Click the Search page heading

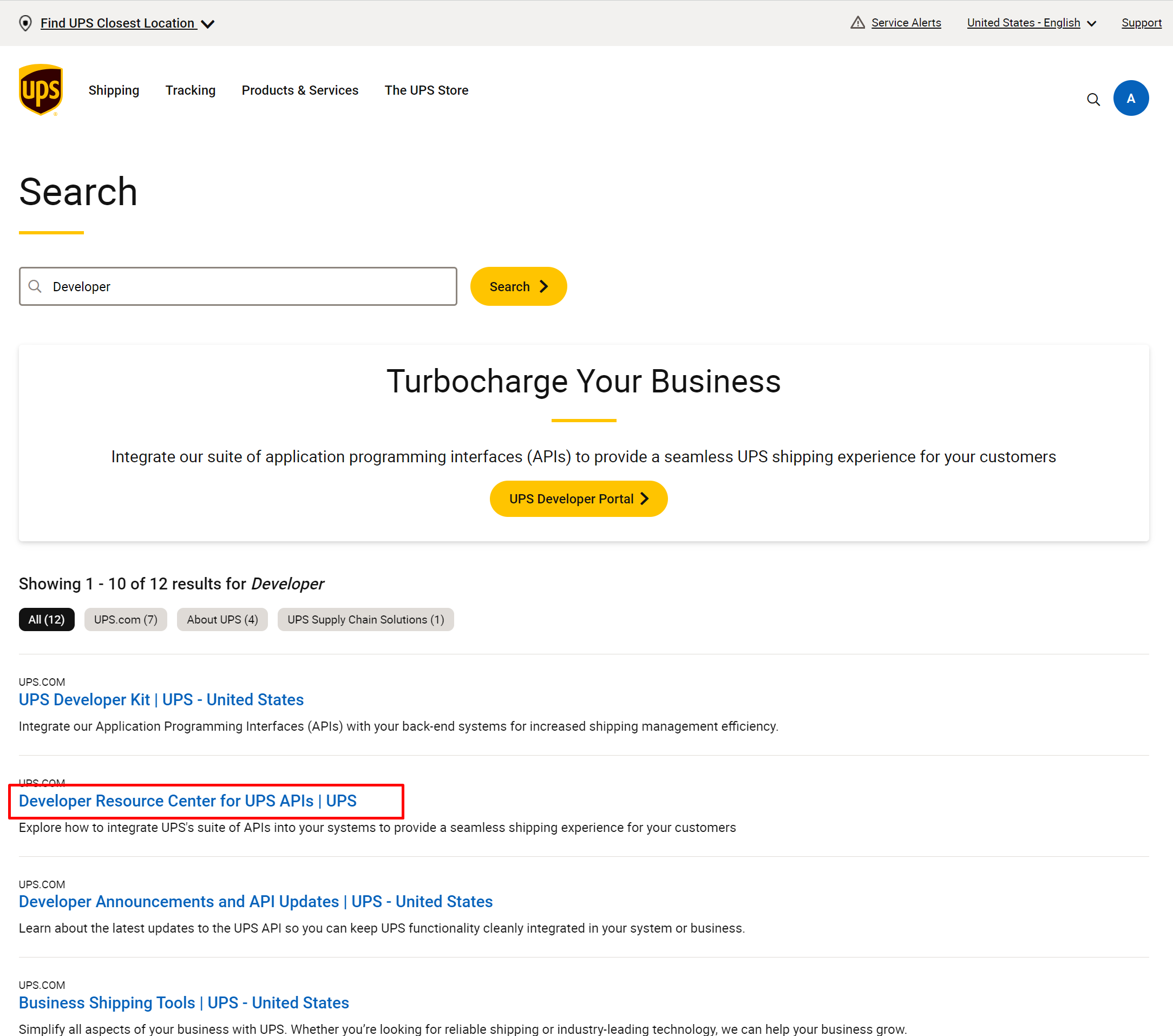tap(78, 191)
